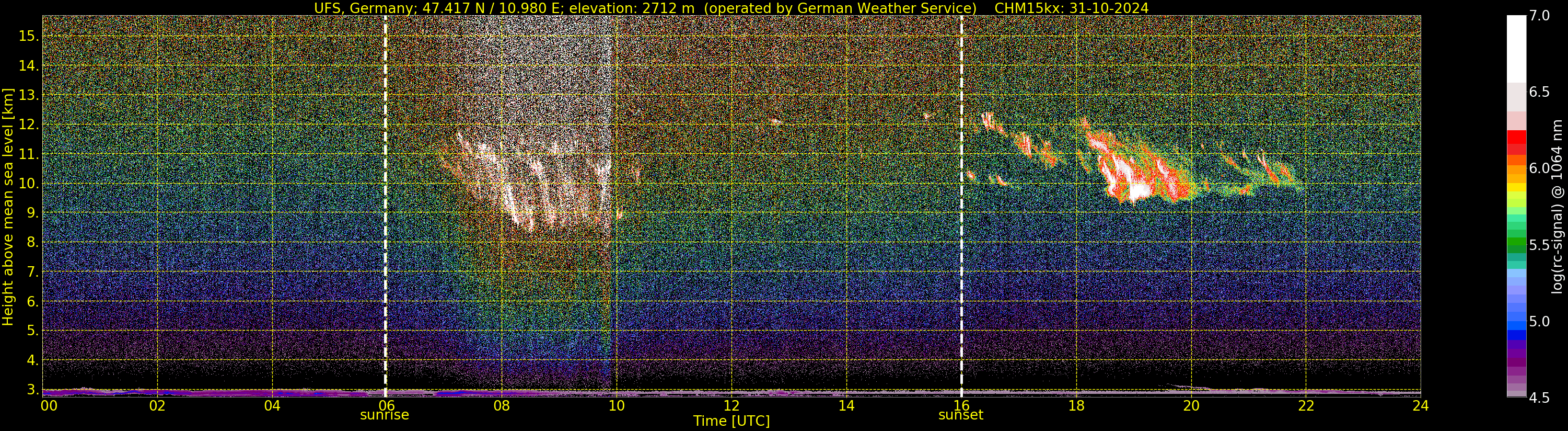Click the 4. height axis tick
Viewport: 1568px width, 431px height.
click(32, 360)
